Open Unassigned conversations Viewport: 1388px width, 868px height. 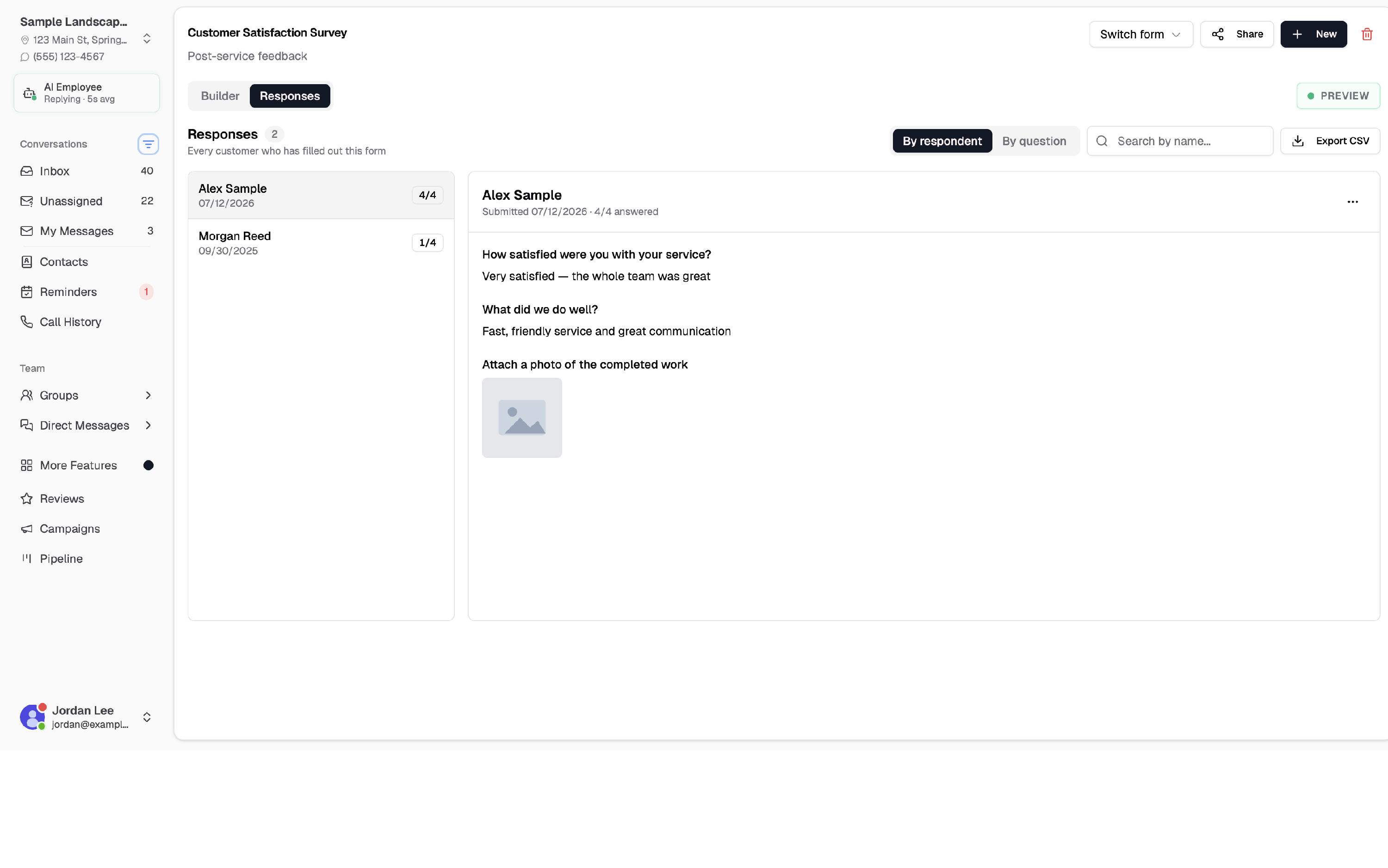(x=87, y=201)
